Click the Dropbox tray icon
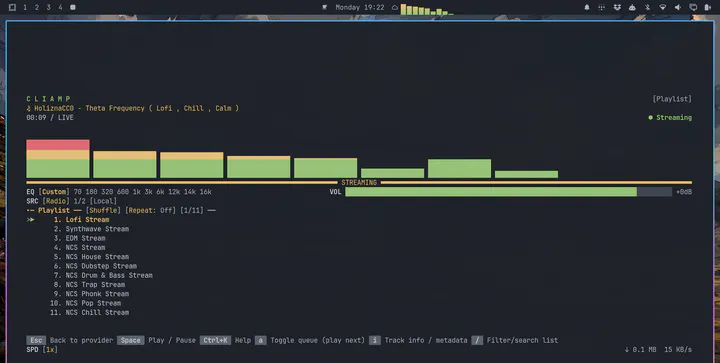 tap(617, 7)
